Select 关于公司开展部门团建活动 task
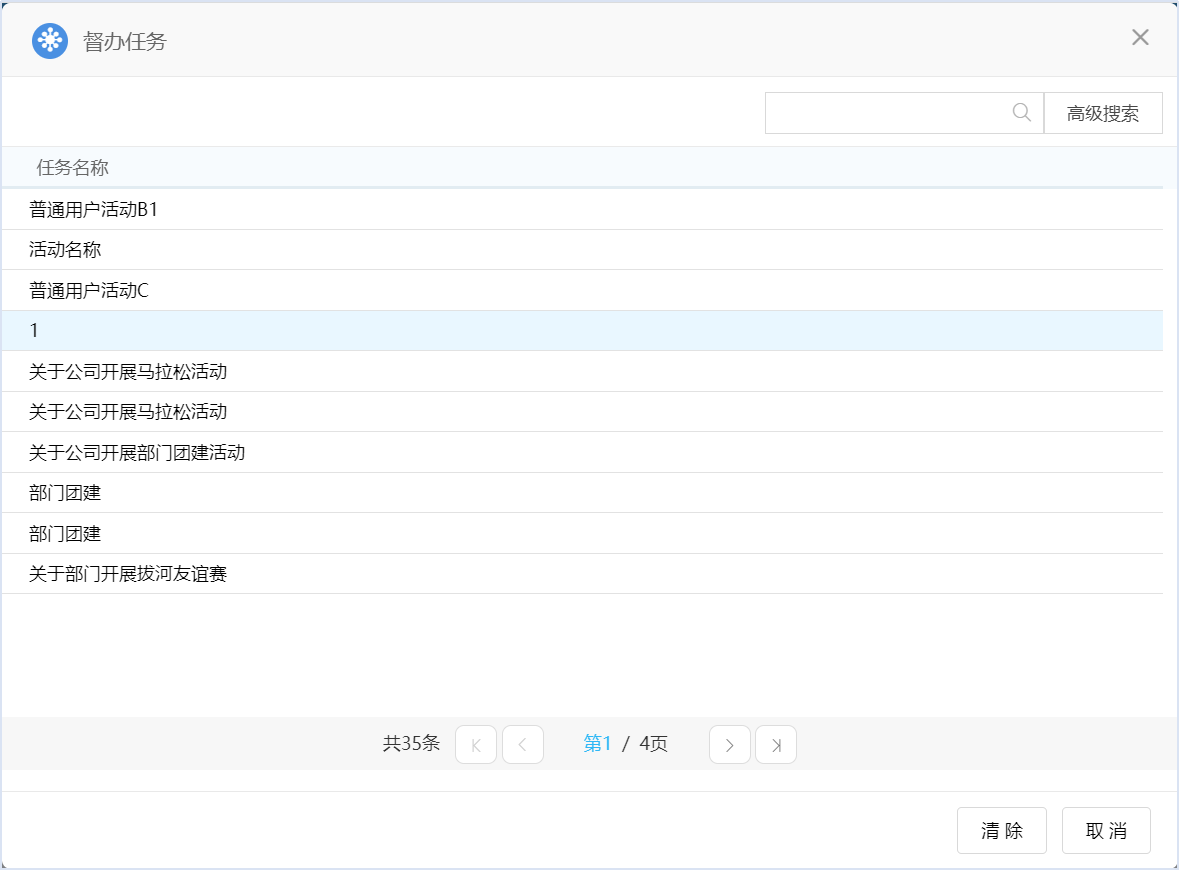Viewport: 1180px width, 870px height. (137, 453)
